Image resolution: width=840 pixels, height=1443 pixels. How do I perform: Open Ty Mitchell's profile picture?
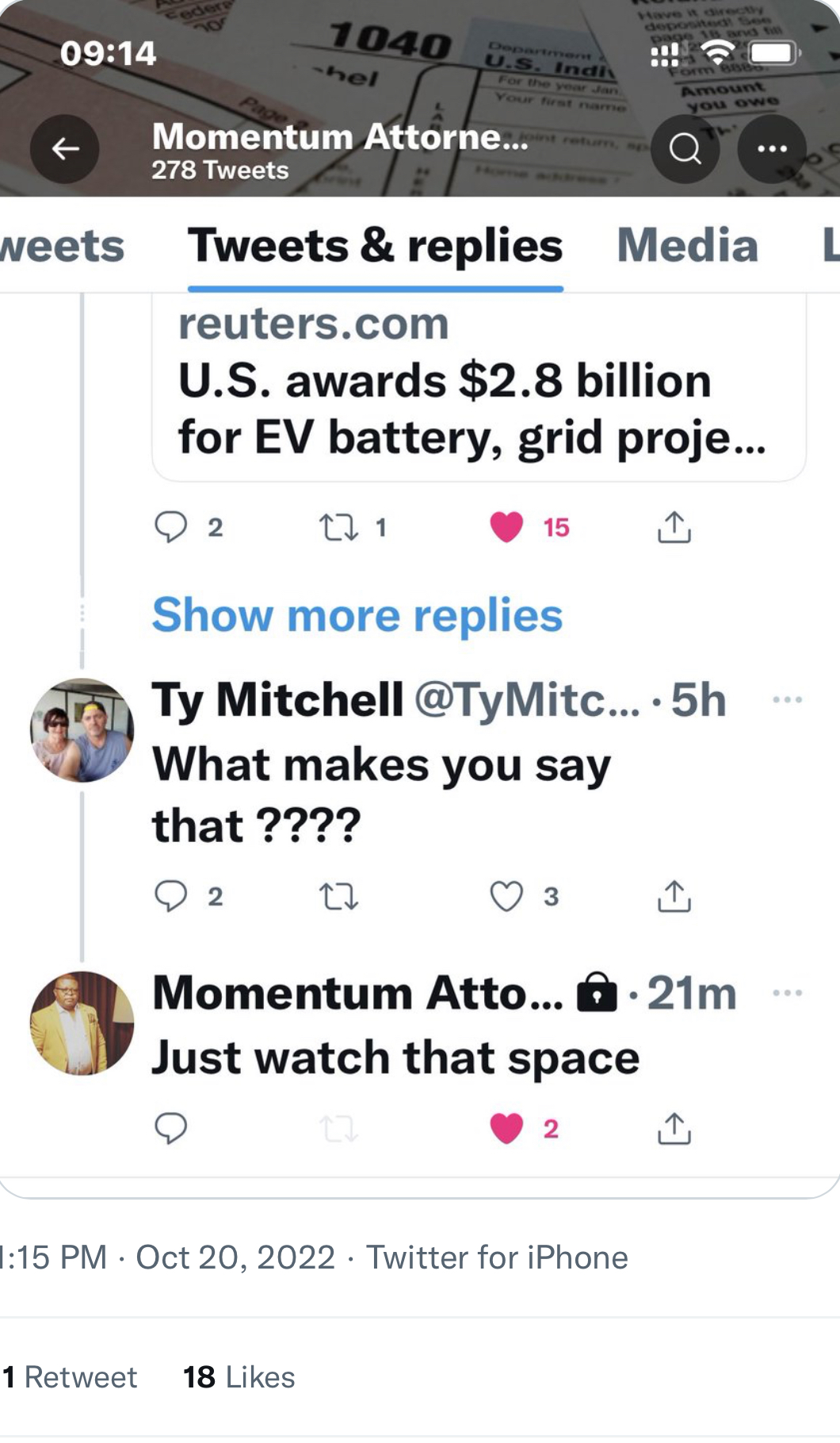(82, 730)
